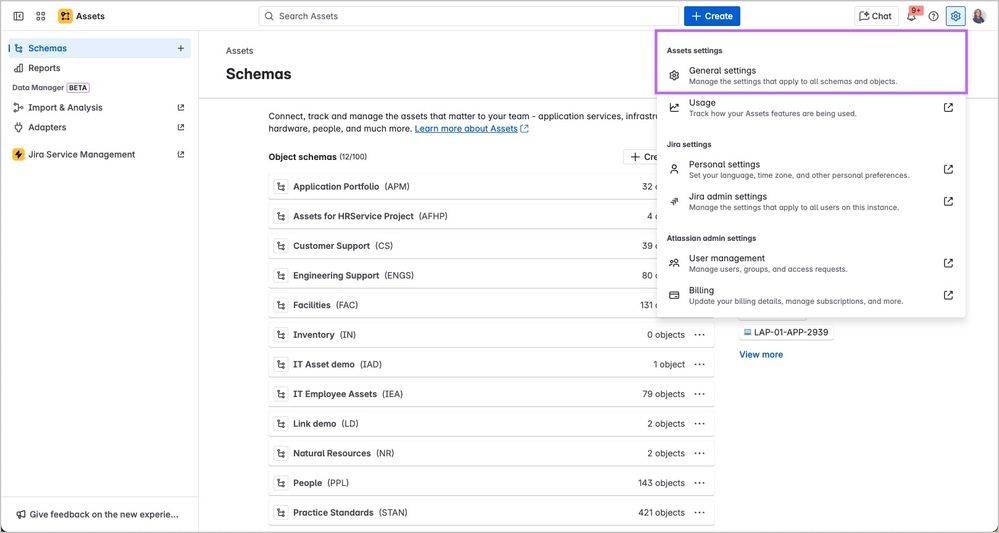
Task: Focus the Search Assets field
Action: (470, 16)
